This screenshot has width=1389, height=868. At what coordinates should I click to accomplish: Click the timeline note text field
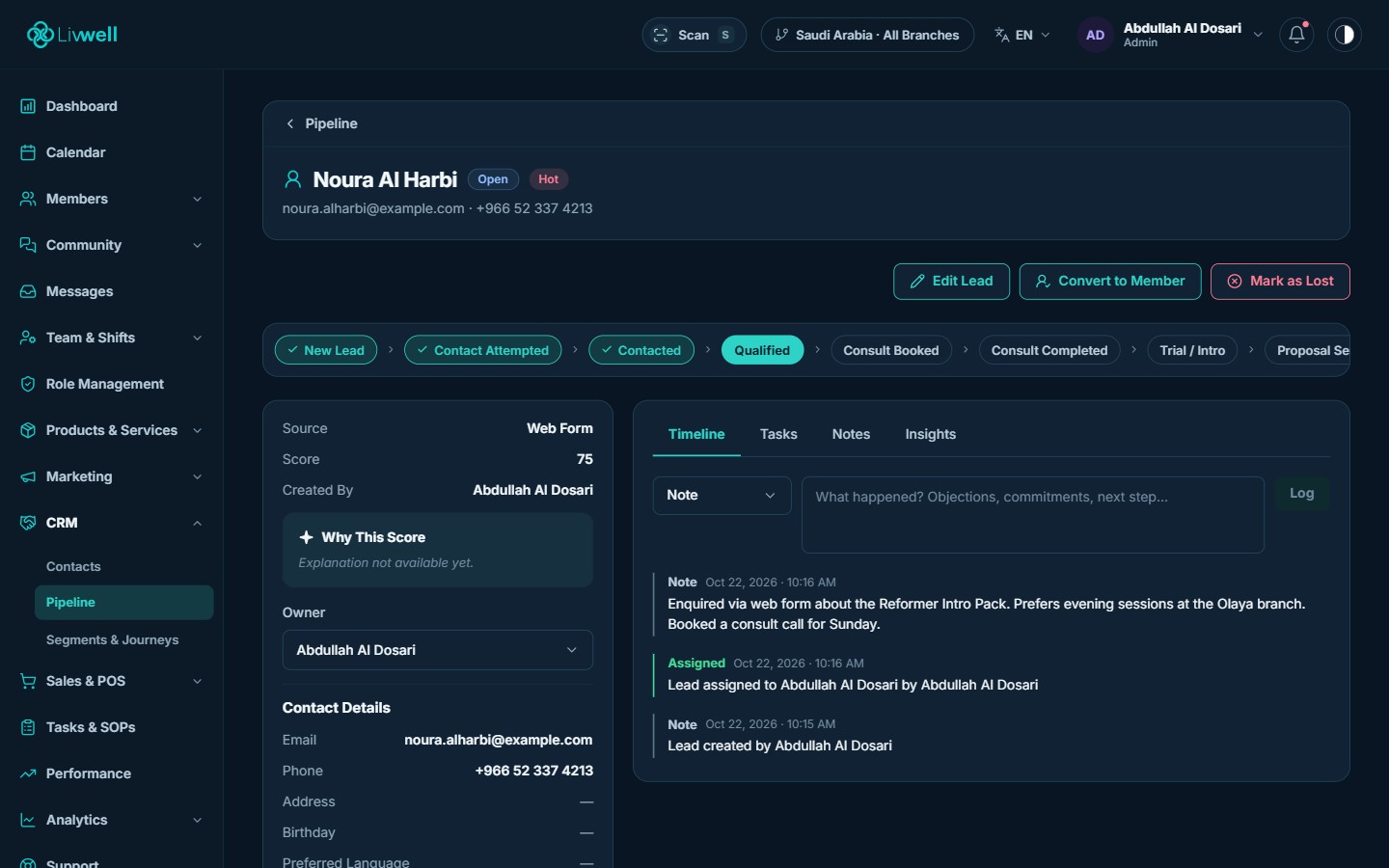pyautogui.click(x=1033, y=515)
